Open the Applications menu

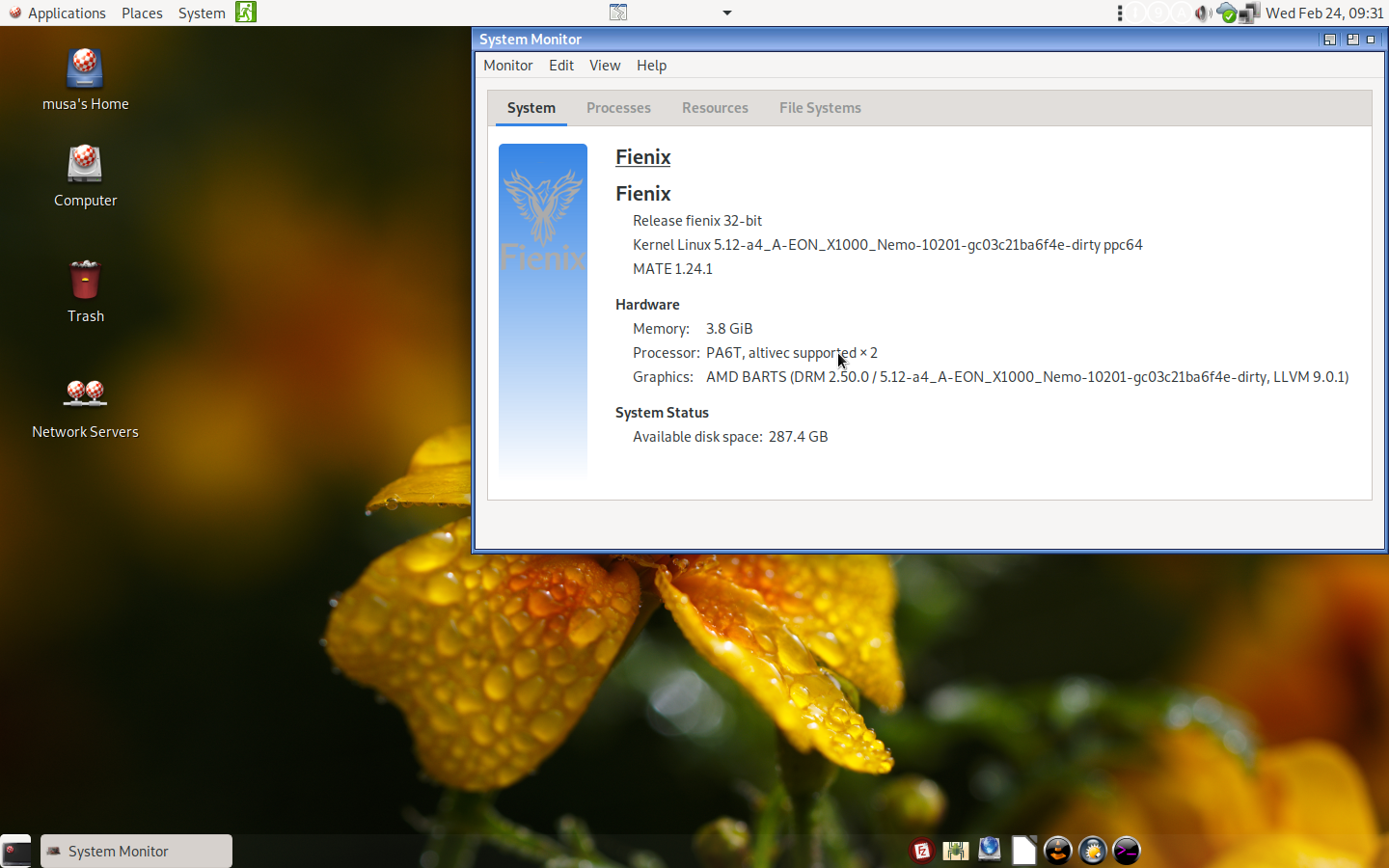pos(57,13)
